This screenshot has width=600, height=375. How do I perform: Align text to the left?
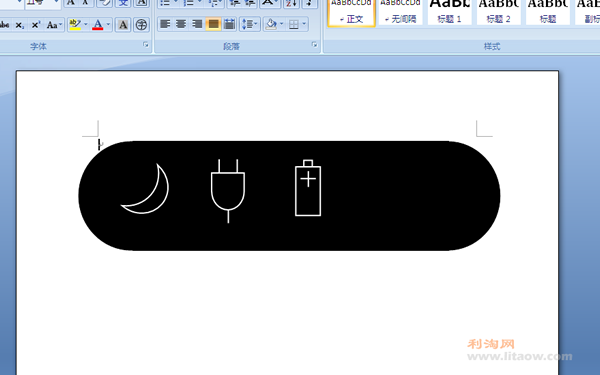point(165,24)
